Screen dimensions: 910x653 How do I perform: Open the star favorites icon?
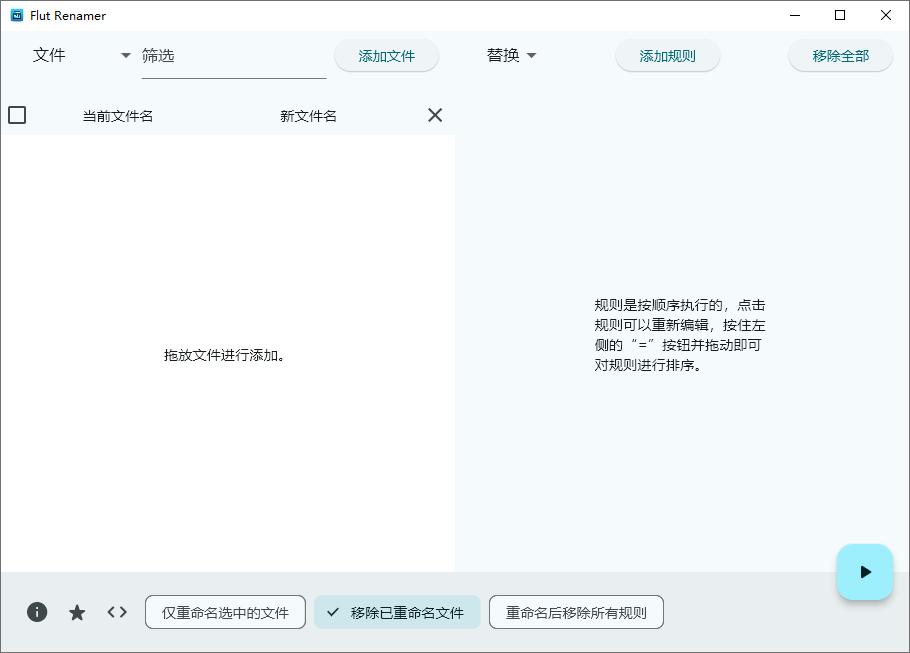click(77, 611)
